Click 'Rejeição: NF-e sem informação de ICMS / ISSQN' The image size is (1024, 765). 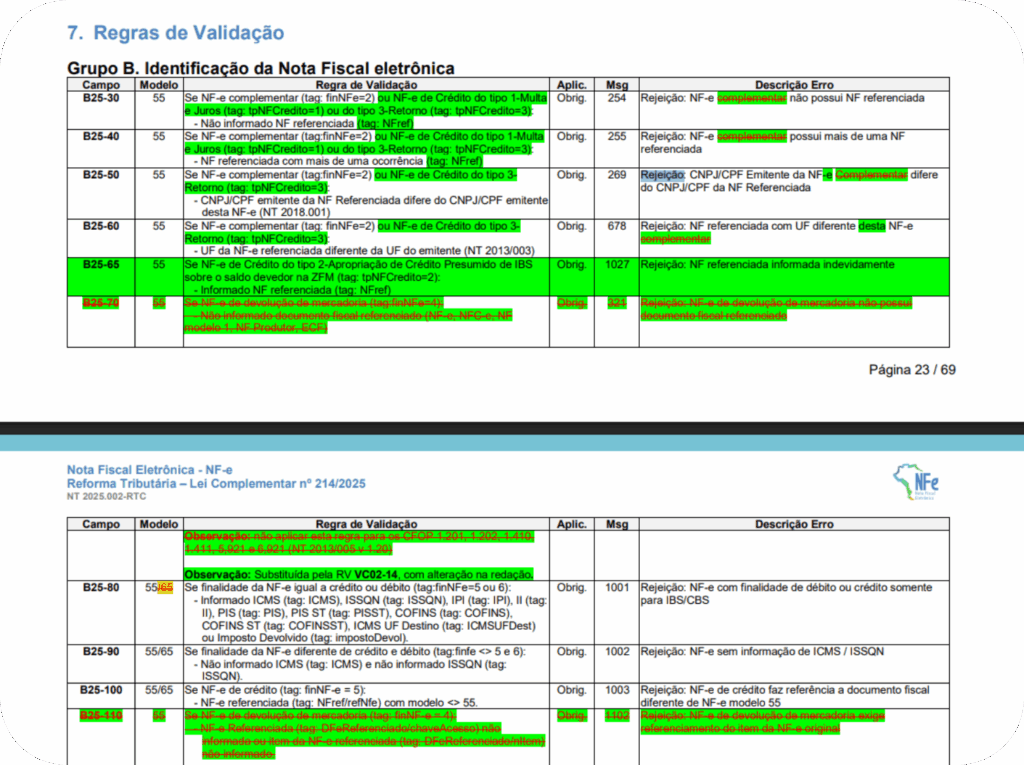(x=762, y=651)
